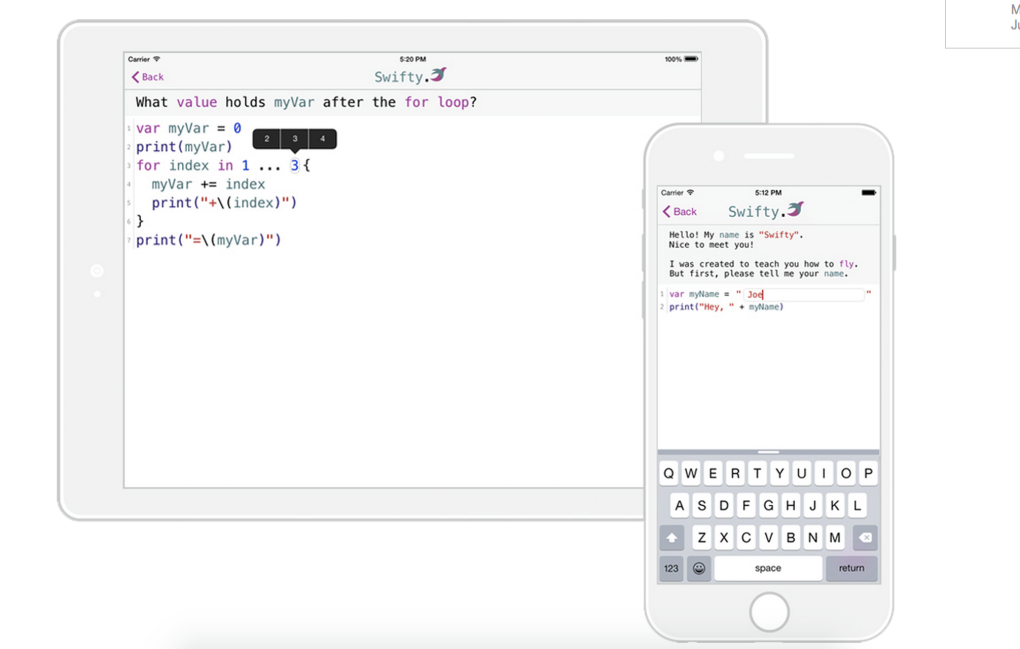Select the line "print(myVar)" on the iPad
Viewport: 1020px width, 649px height.
[184, 147]
